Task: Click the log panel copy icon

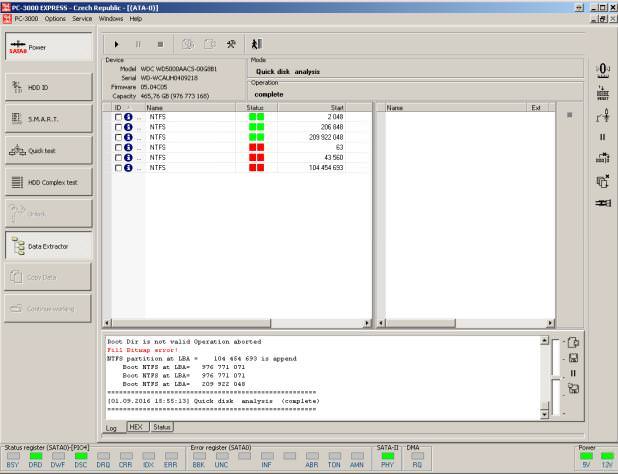Action: 573,342
